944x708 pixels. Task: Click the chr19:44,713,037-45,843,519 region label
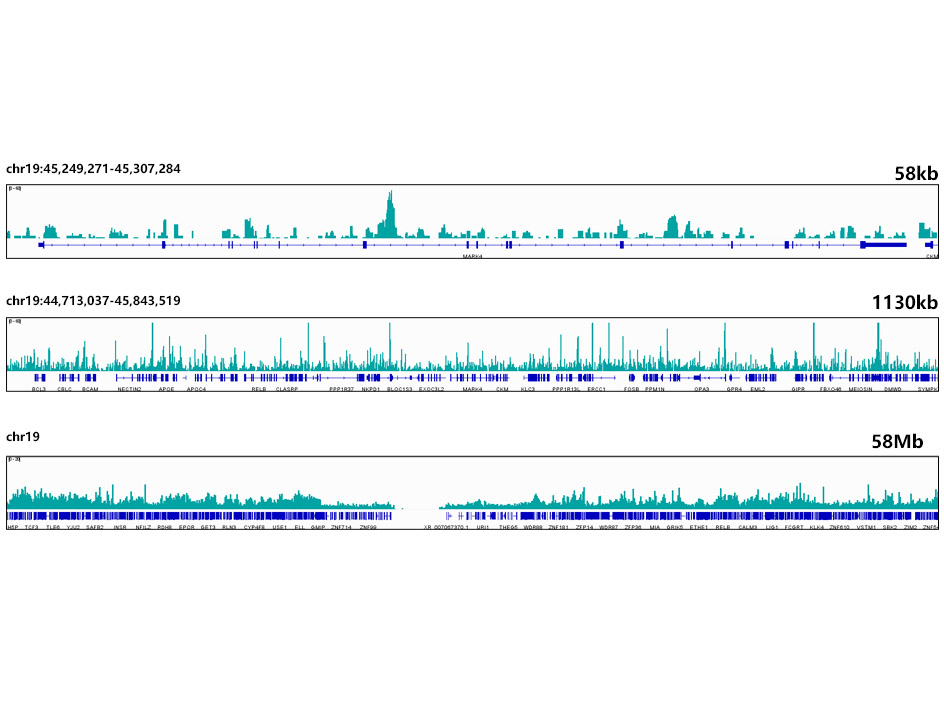93,300
